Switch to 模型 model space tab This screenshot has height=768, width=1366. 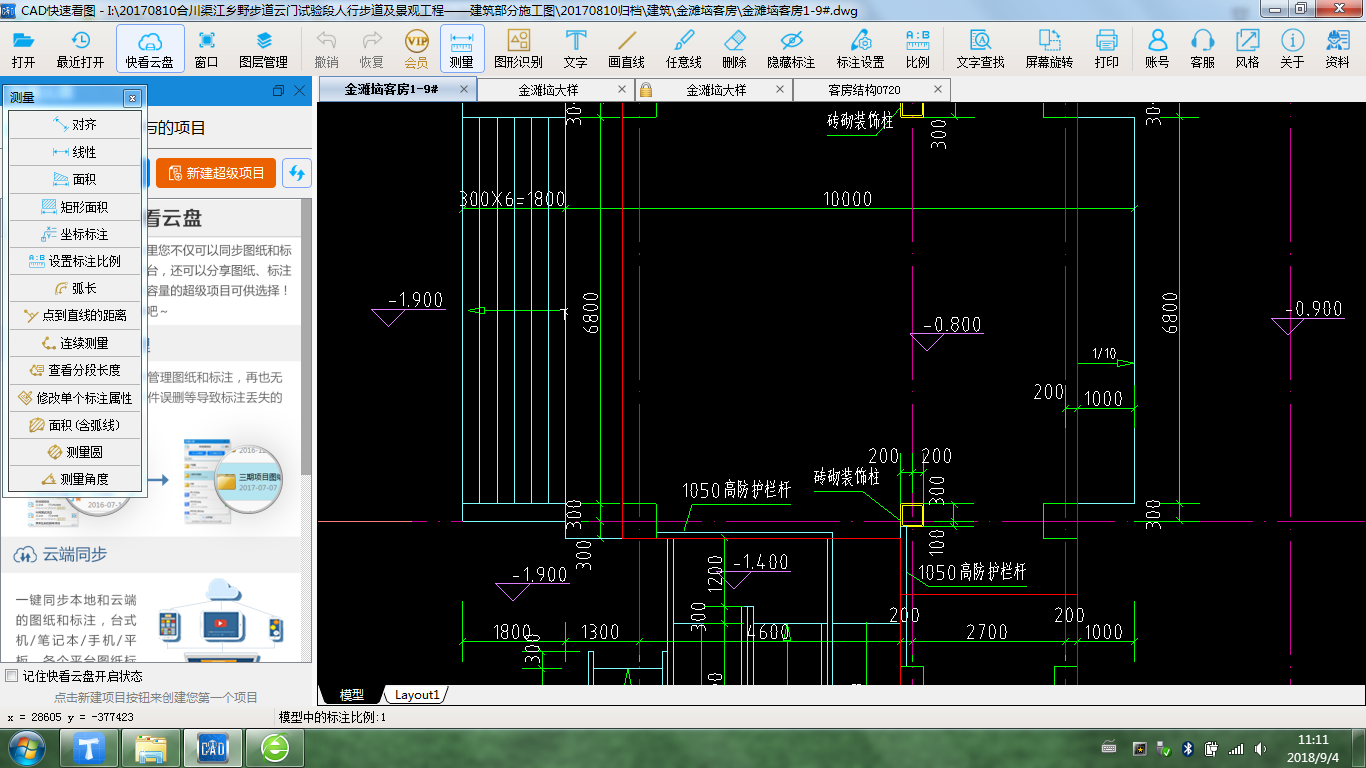(352, 694)
